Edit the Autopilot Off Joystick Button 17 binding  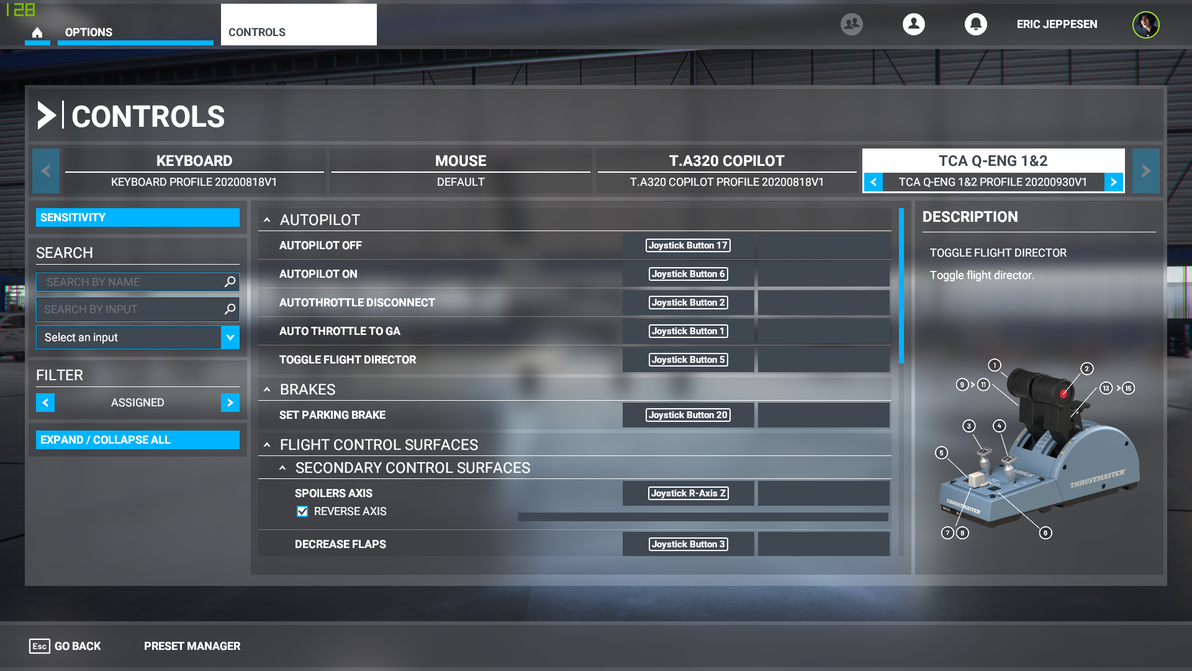688,245
